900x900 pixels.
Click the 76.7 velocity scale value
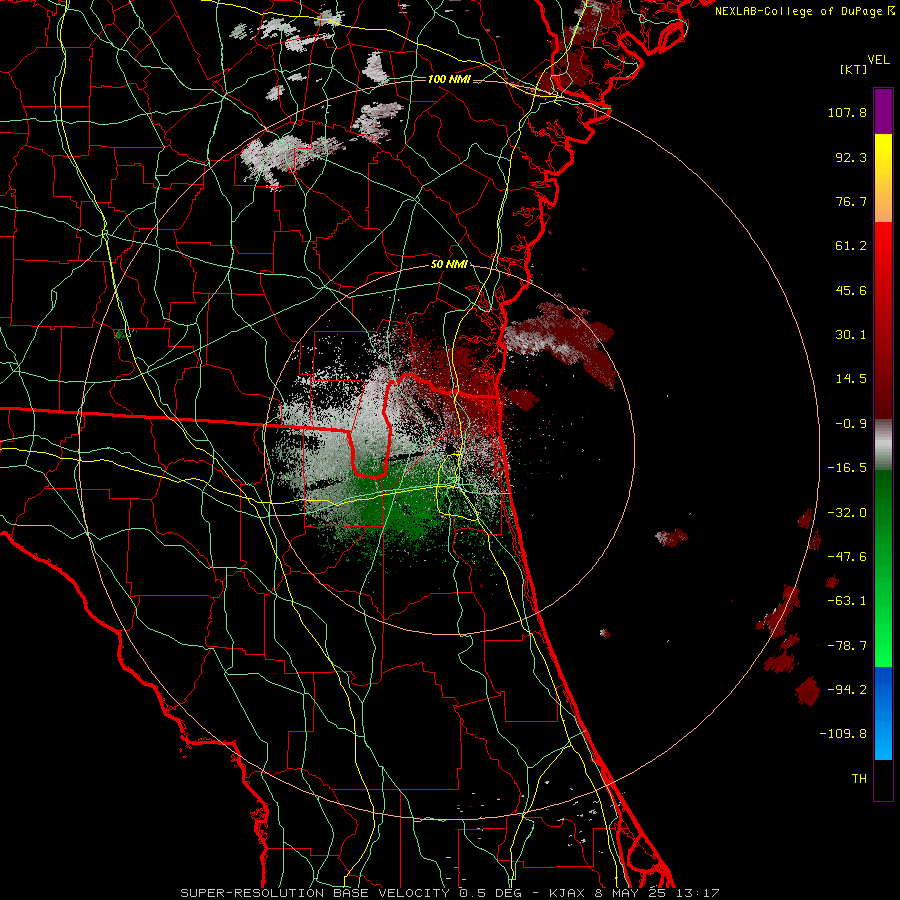[x=851, y=201]
